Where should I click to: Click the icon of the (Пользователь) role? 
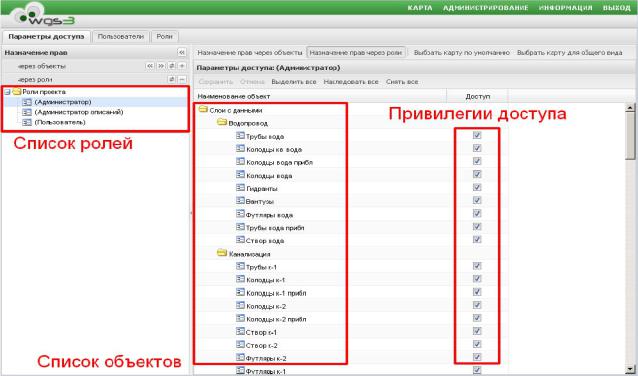pyautogui.click(x=27, y=122)
